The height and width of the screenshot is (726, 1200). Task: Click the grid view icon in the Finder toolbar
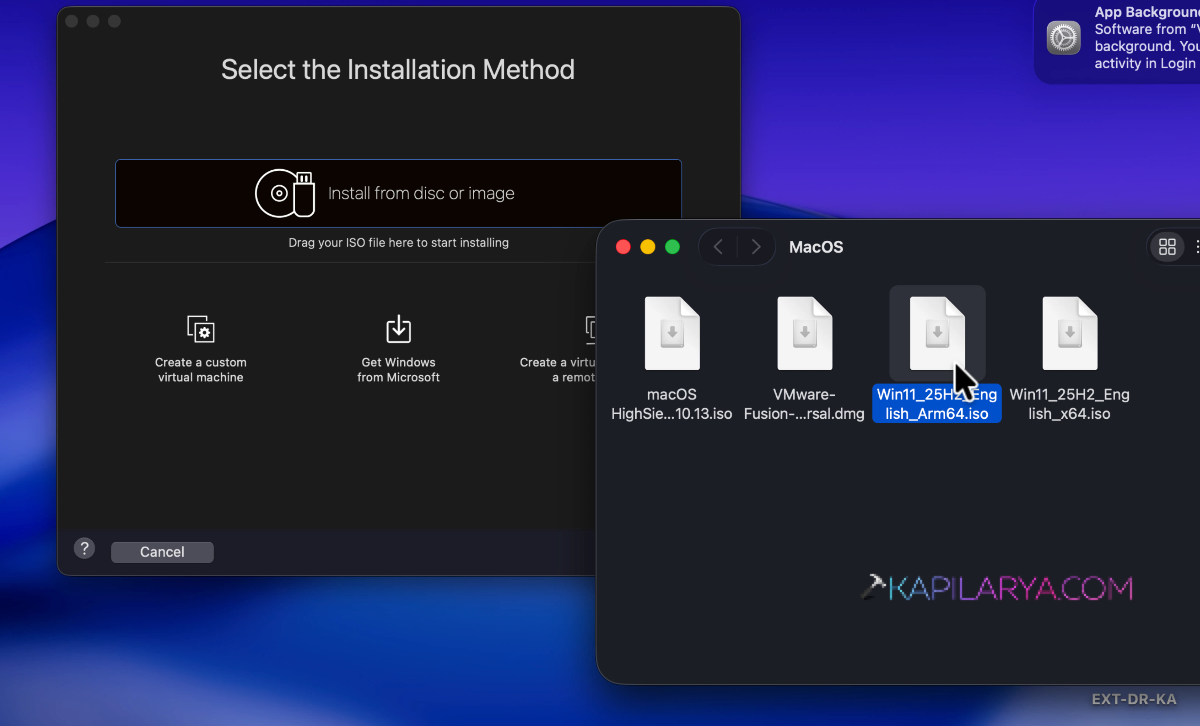pyautogui.click(x=1167, y=246)
